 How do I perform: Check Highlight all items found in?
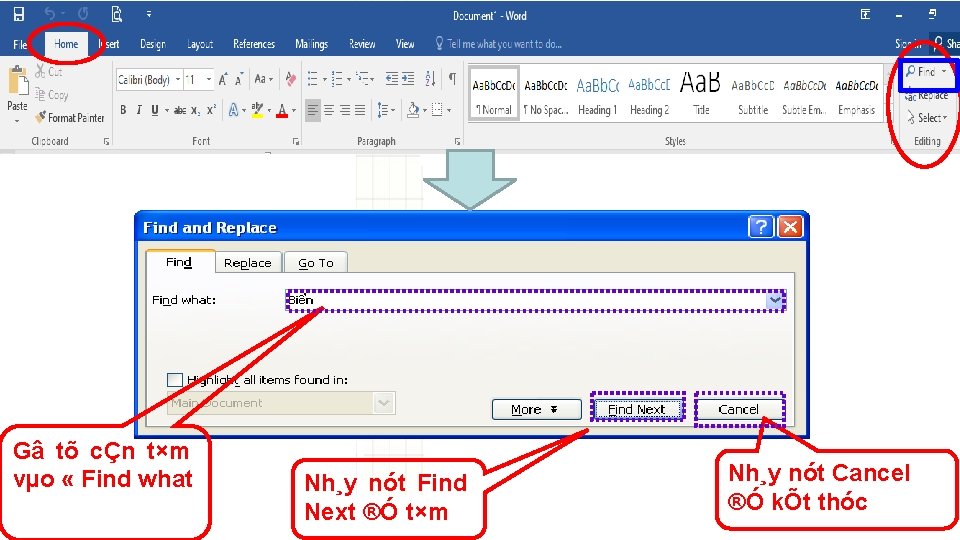(175, 380)
